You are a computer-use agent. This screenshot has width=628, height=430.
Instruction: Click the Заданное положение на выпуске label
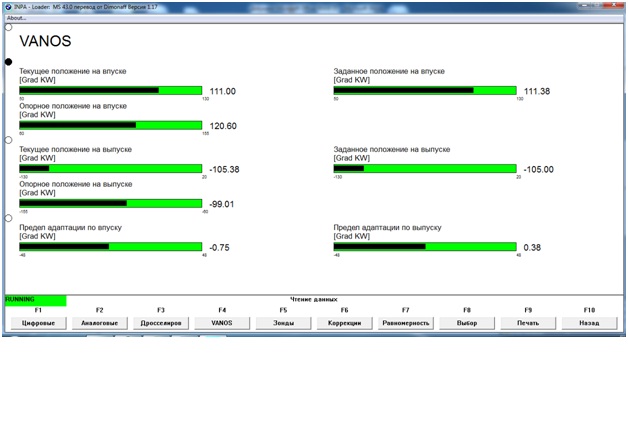(x=392, y=149)
